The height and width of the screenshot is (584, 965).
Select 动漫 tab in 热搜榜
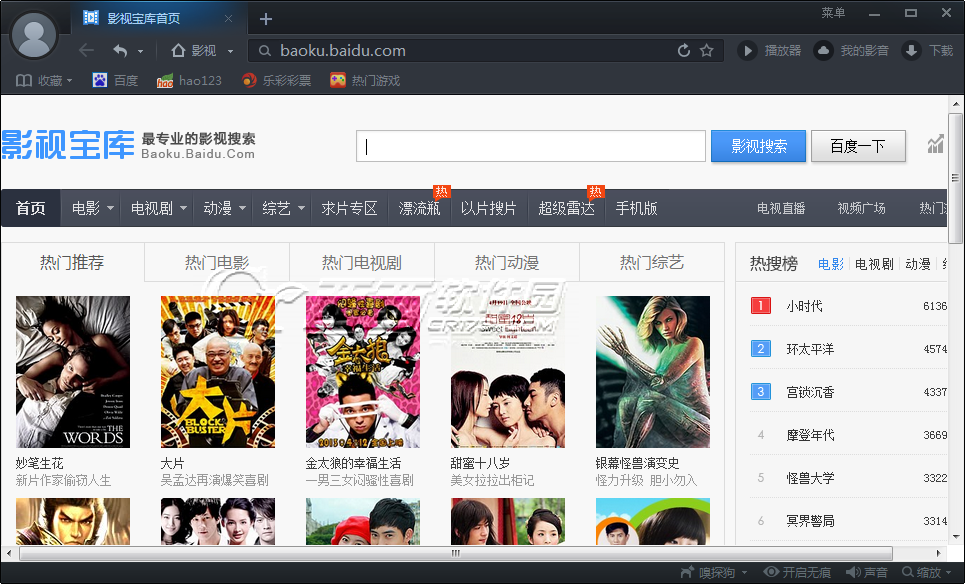(918, 264)
